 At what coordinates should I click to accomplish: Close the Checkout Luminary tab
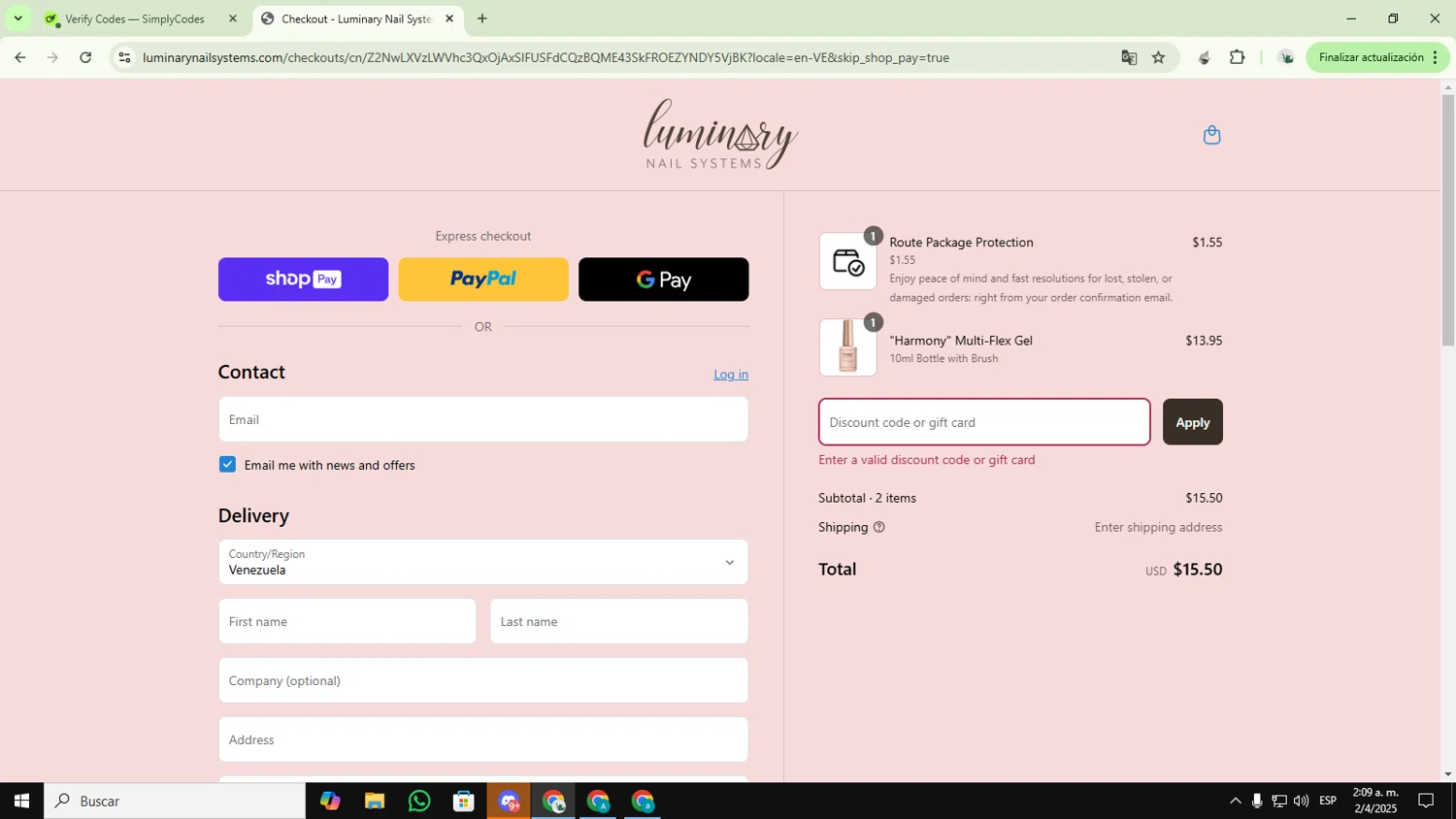coord(449,18)
